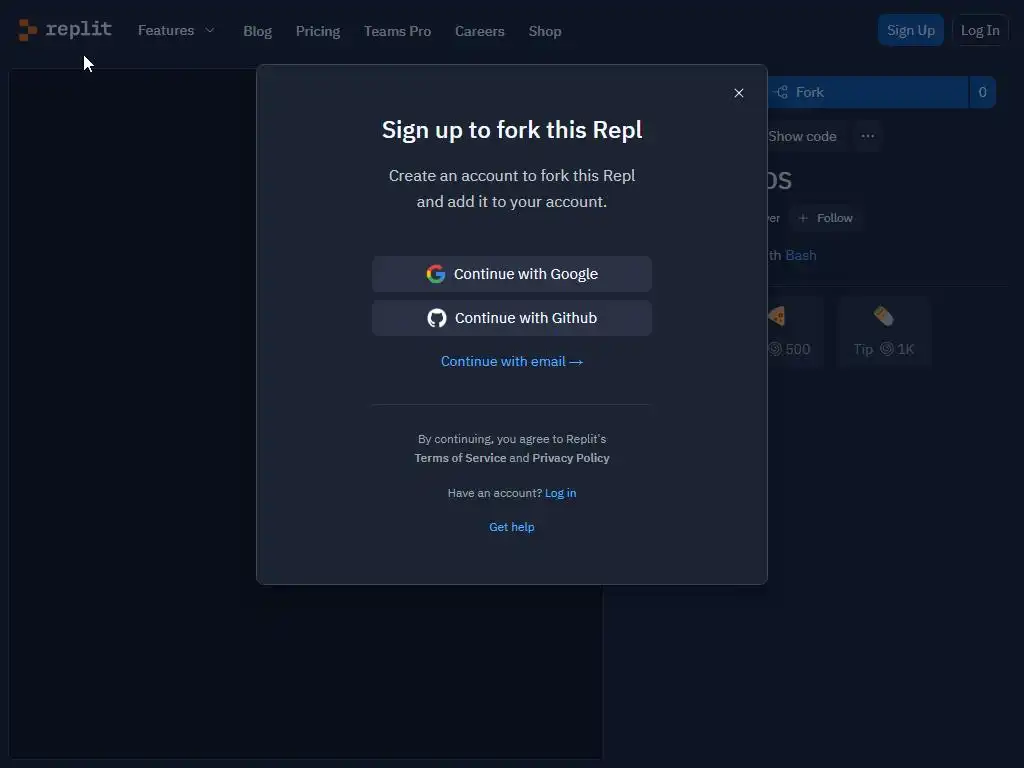Click the plus Follow button
Viewport: 1024px width, 768px height.
click(825, 218)
